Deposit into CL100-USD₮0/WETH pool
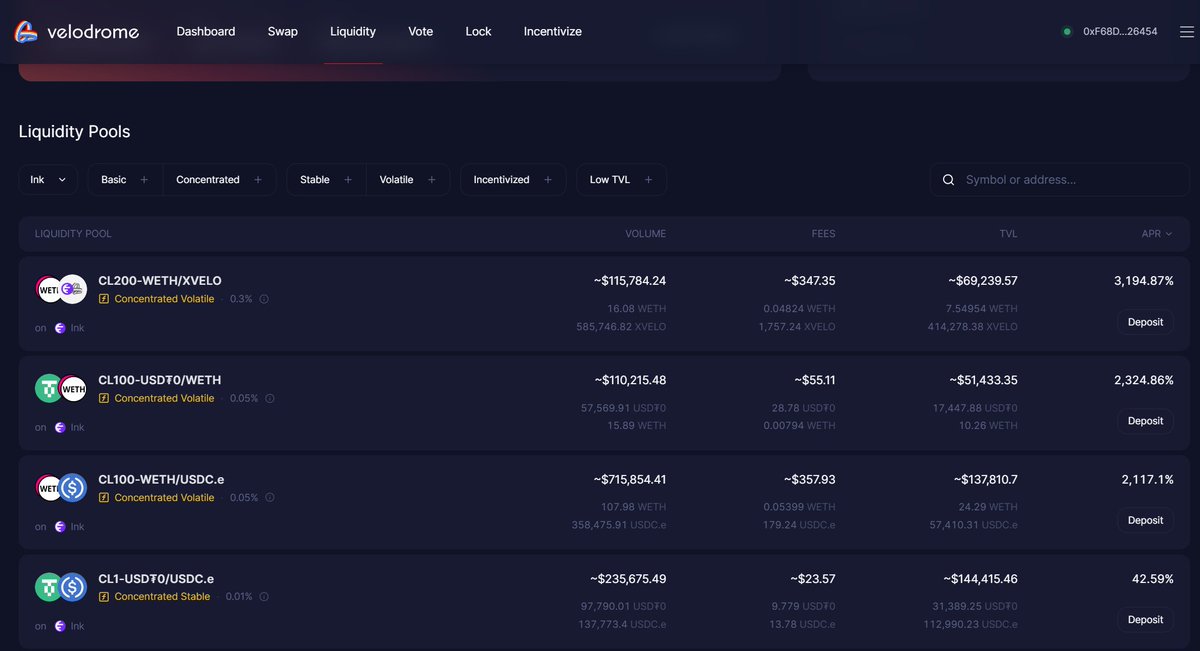This screenshot has width=1200, height=651. tap(1145, 421)
